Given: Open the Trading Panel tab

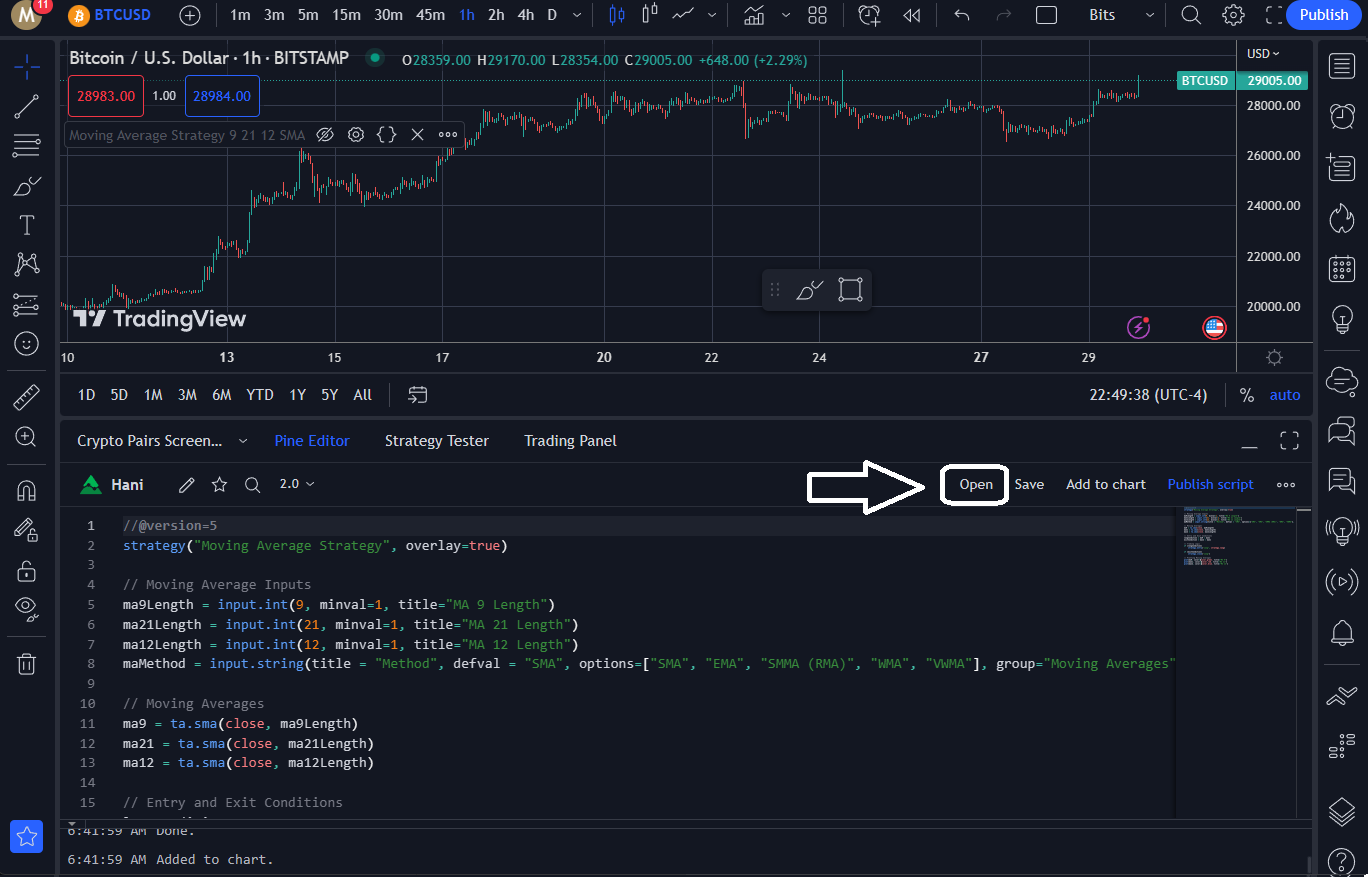Looking at the screenshot, I should (x=570, y=440).
